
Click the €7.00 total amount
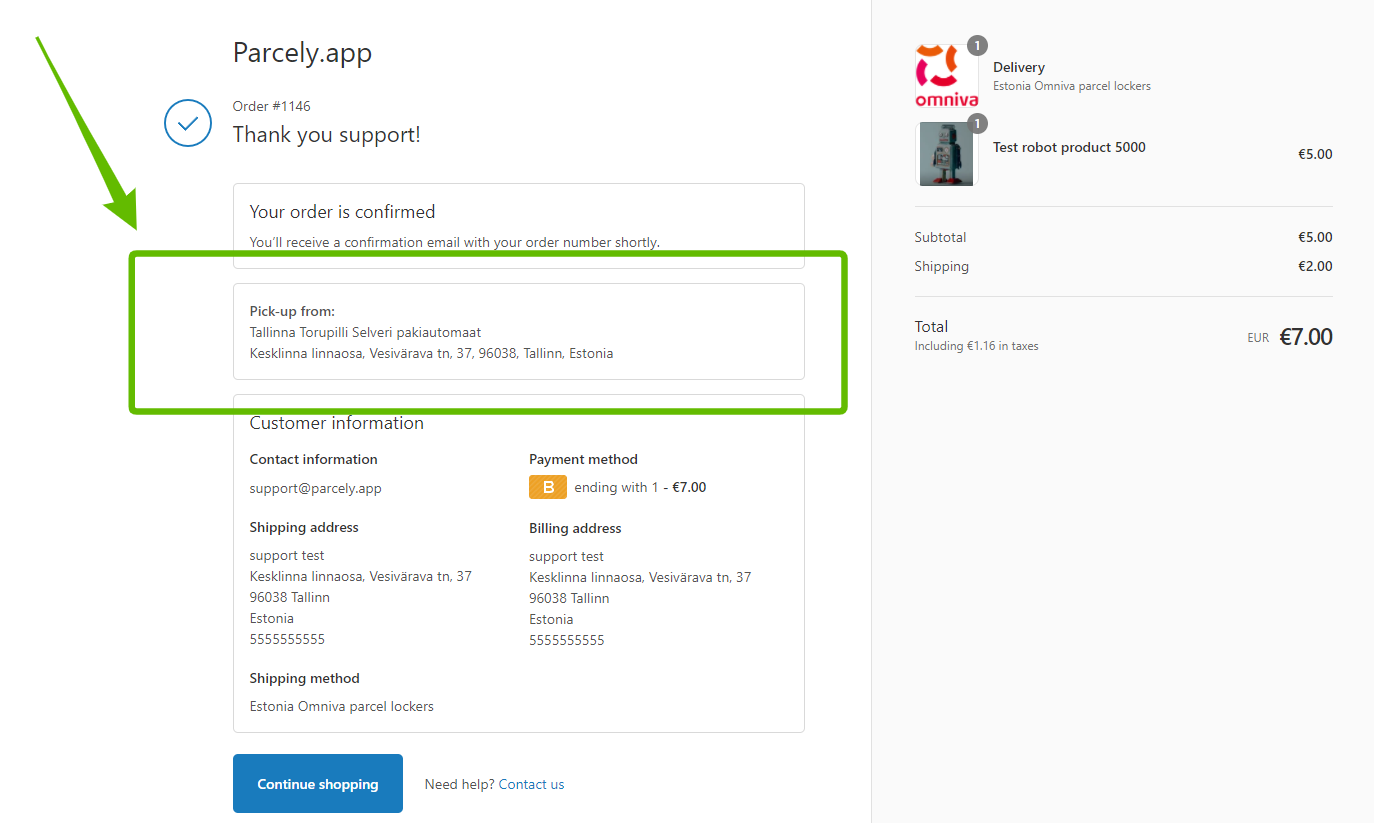[x=1306, y=337]
